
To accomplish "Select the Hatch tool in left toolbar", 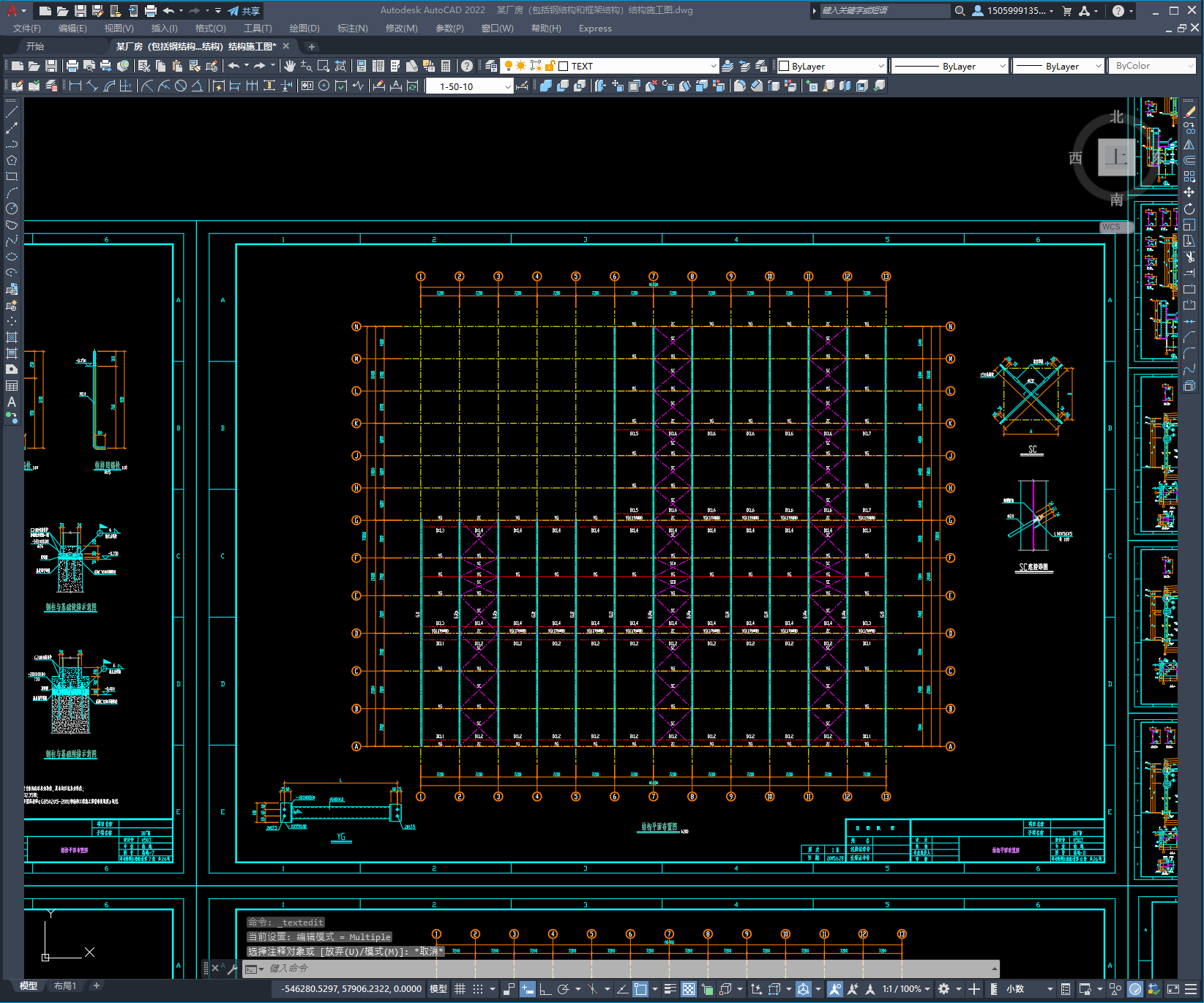I will (12, 337).
